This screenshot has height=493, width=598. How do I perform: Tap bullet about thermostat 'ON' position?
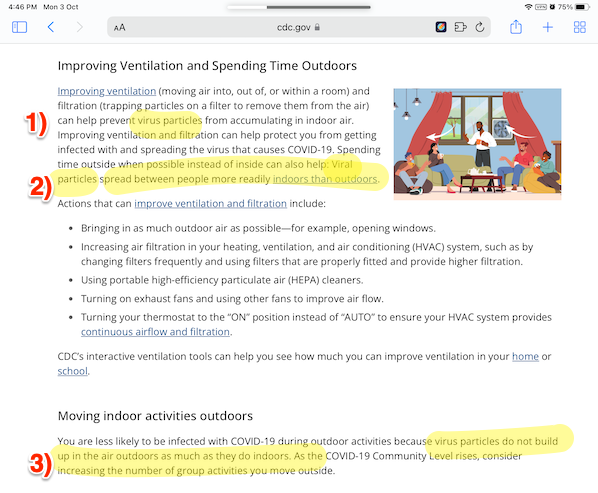coord(316,324)
